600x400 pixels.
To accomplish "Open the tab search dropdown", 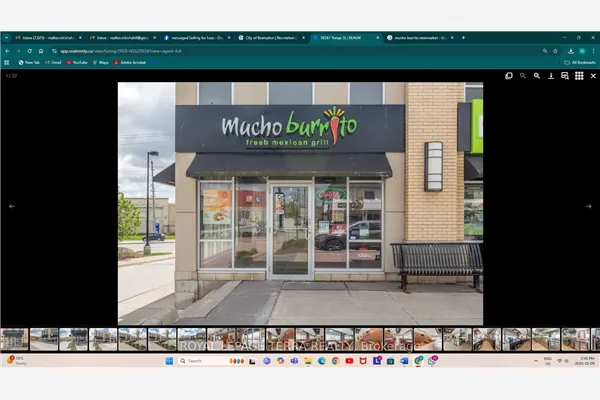I will tap(7, 38).
